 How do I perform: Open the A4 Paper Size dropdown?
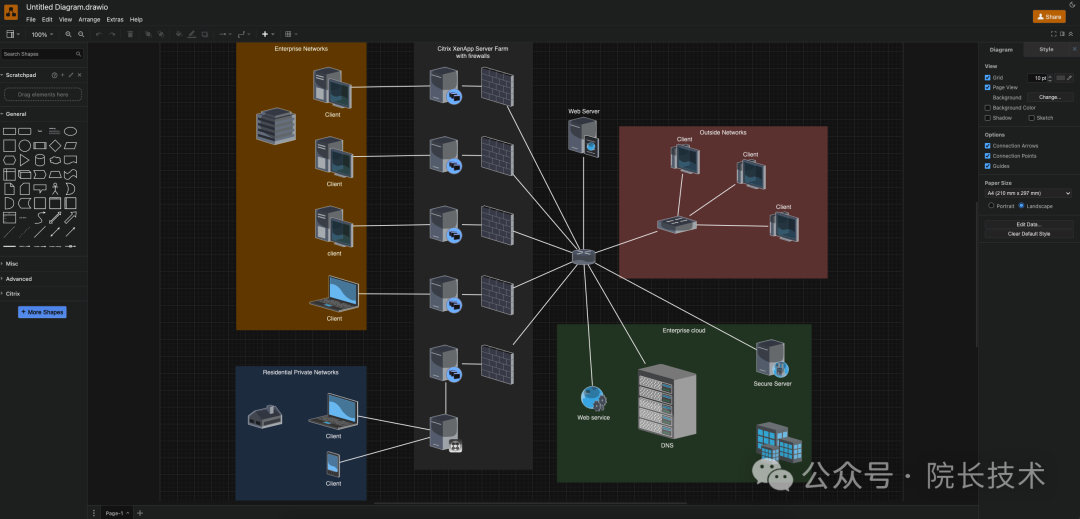tap(1028, 193)
